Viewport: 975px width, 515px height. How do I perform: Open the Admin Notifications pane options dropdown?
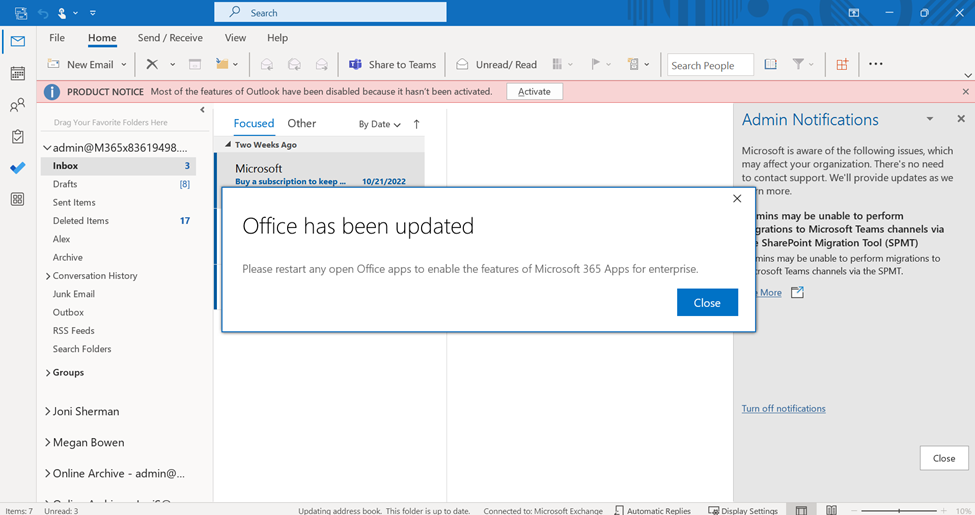pos(930,119)
